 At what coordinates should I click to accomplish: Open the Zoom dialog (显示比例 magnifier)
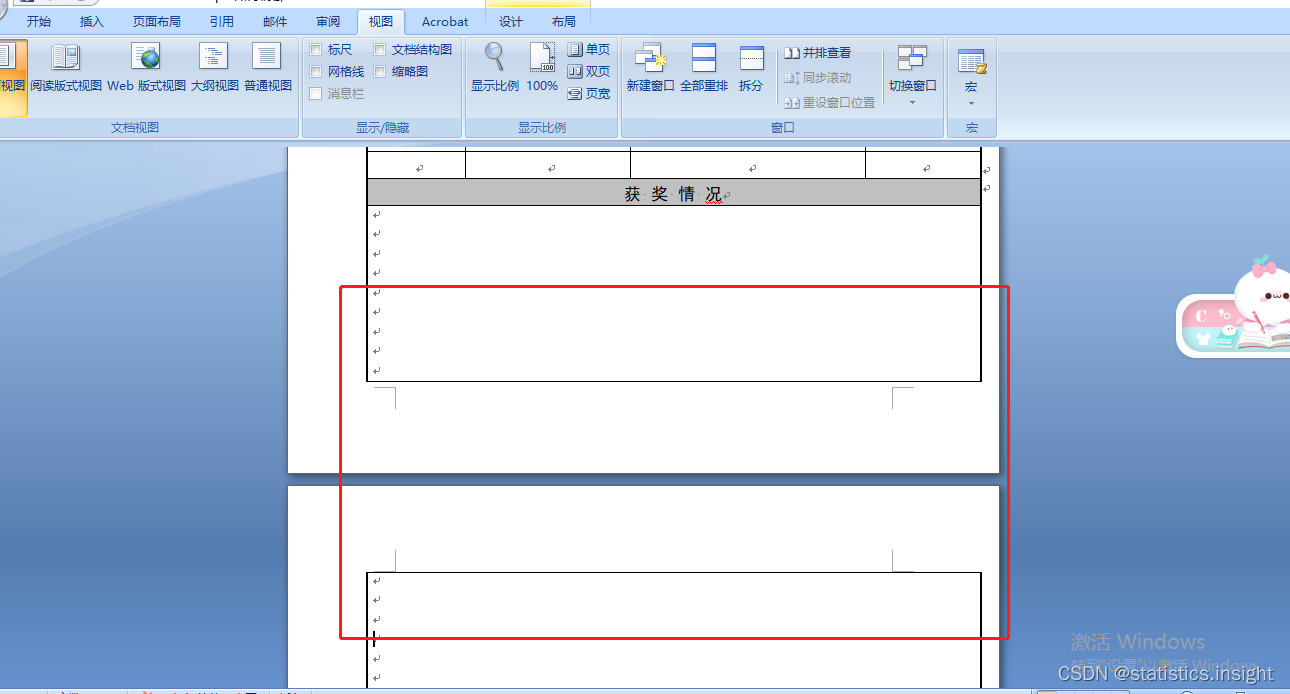(494, 67)
